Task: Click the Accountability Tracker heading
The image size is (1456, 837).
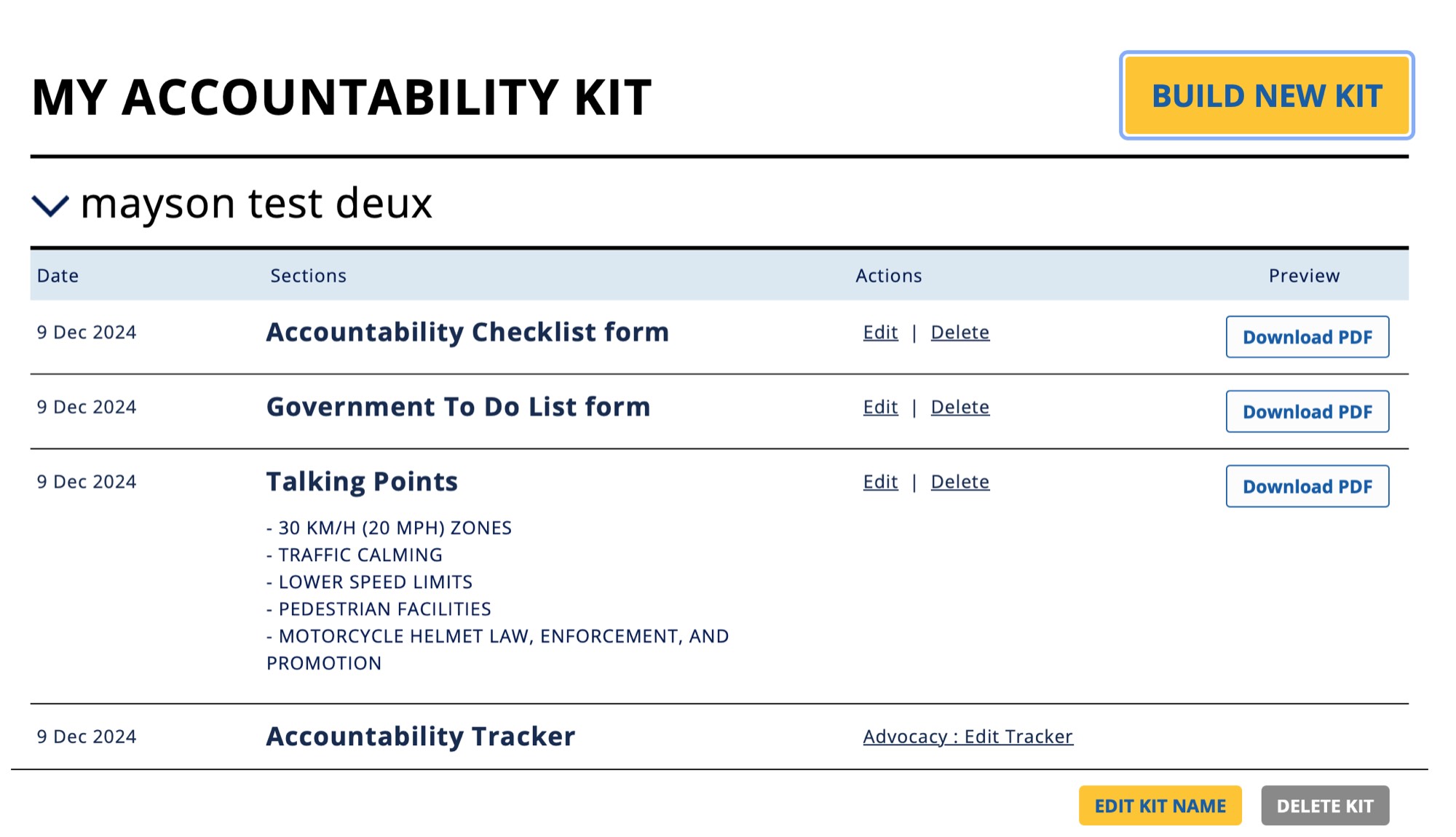Action: click(x=420, y=737)
